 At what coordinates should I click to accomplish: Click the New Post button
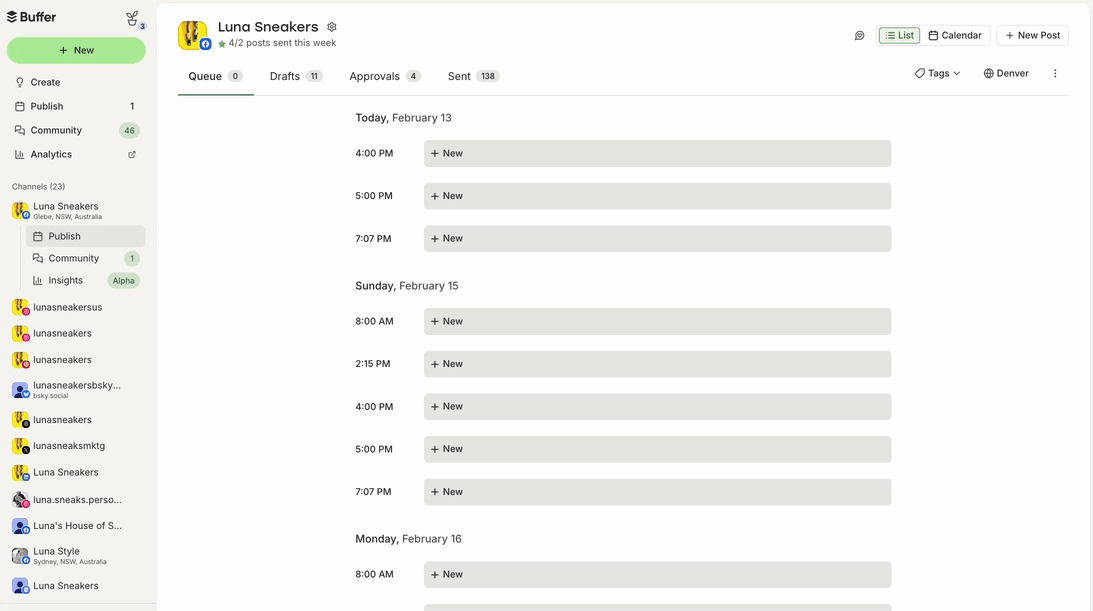tap(1032, 36)
